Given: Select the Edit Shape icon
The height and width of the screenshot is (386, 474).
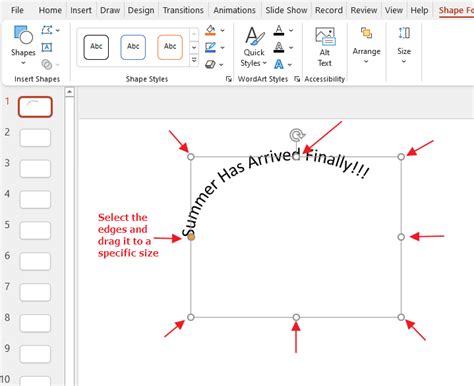Looking at the screenshot, I should click(47, 30).
